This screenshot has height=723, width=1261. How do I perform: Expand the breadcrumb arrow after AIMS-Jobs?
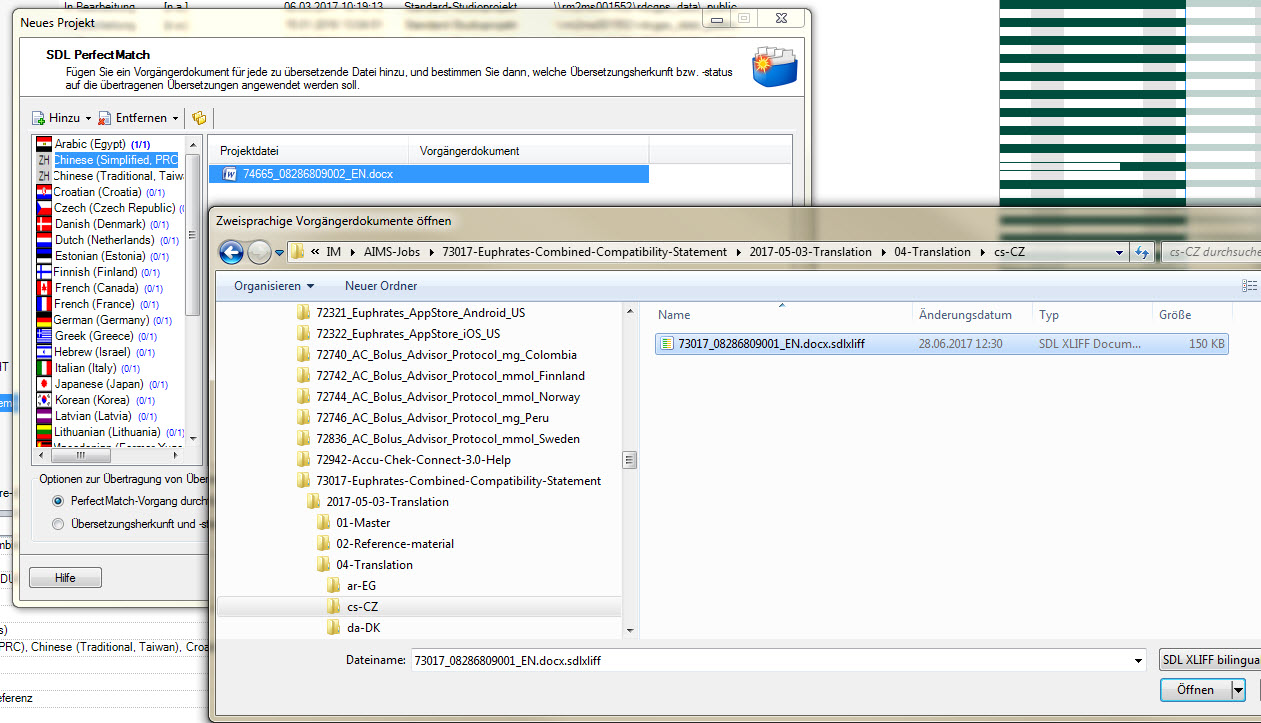pyautogui.click(x=431, y=252)
